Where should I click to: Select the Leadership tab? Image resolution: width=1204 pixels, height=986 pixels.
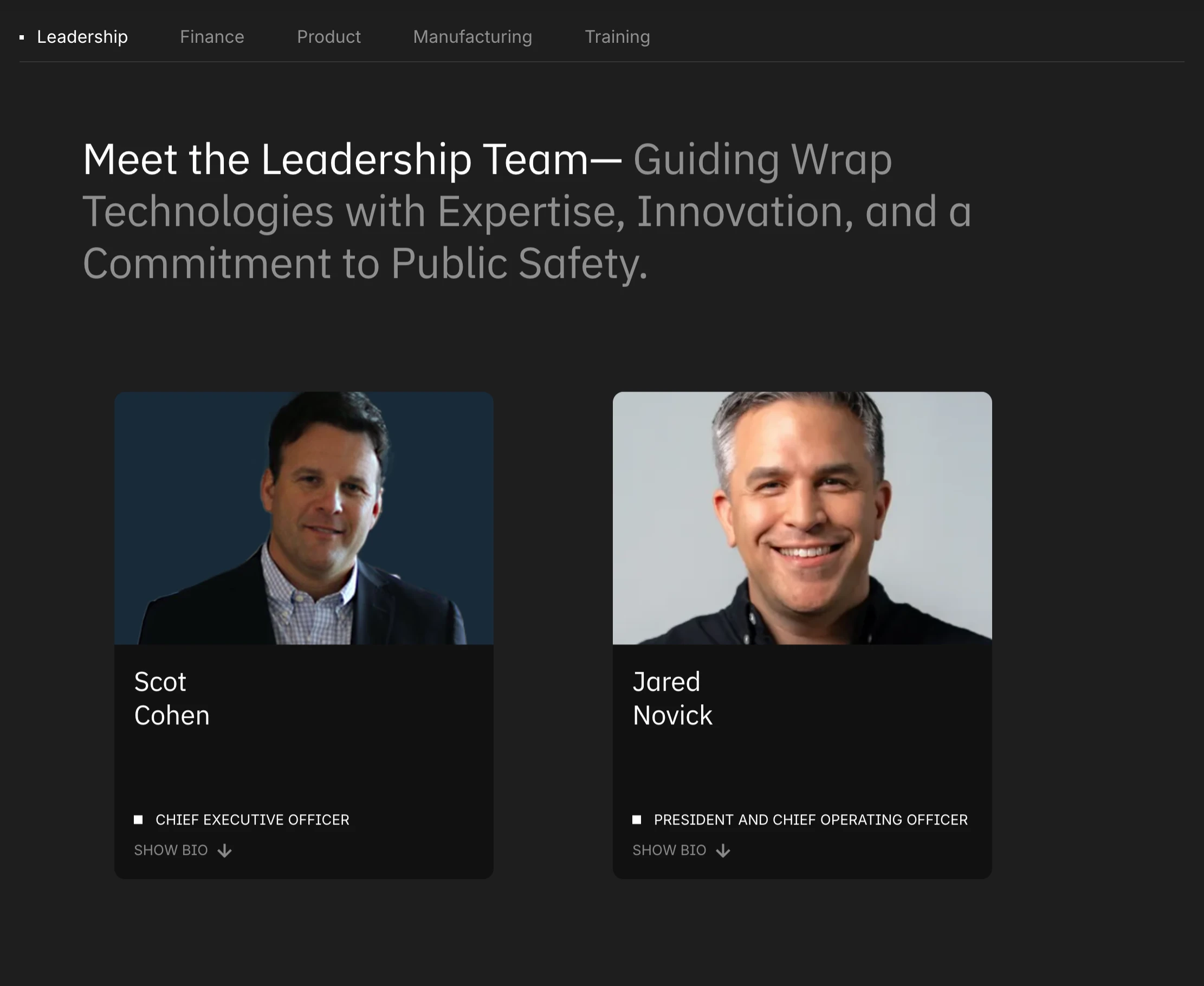(82, 37)
